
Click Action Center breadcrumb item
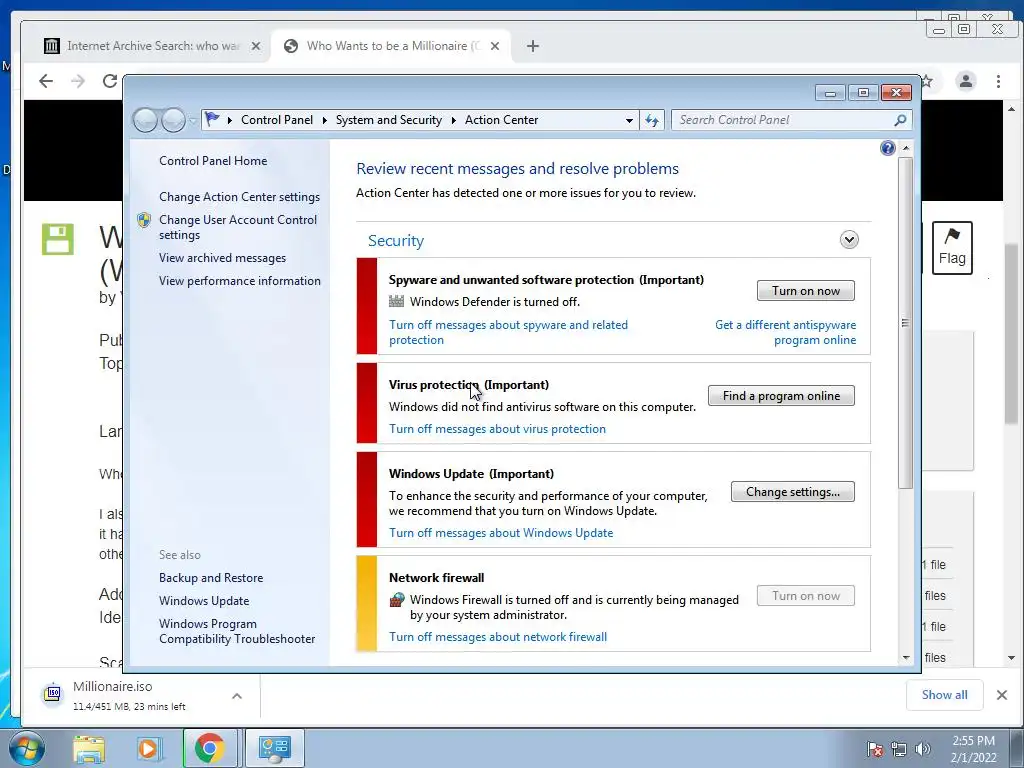click(x=502, y=120)
